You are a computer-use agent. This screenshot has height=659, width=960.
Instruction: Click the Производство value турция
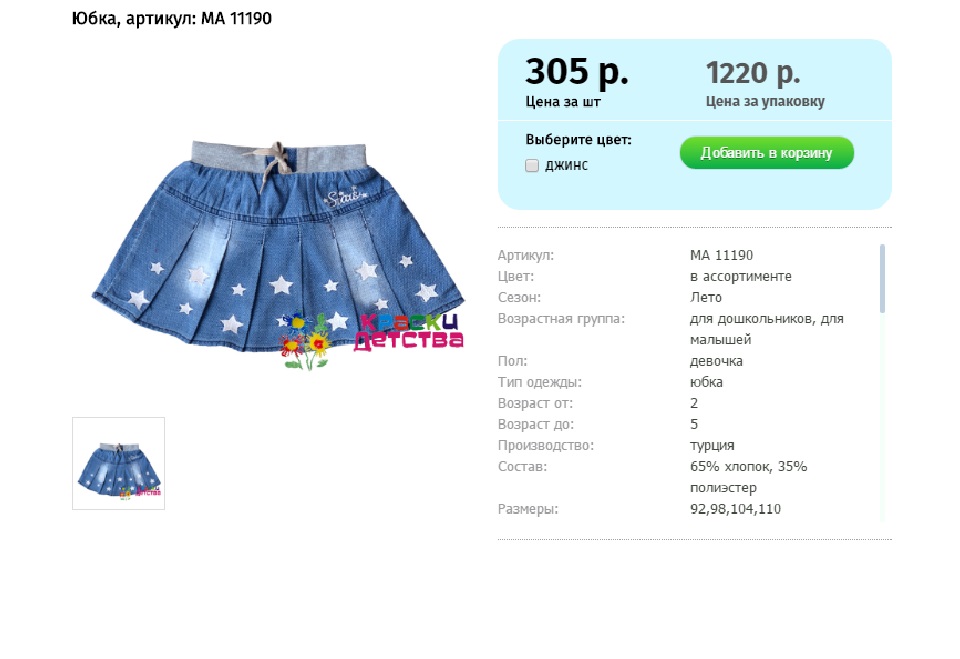(x=712, y=445)
